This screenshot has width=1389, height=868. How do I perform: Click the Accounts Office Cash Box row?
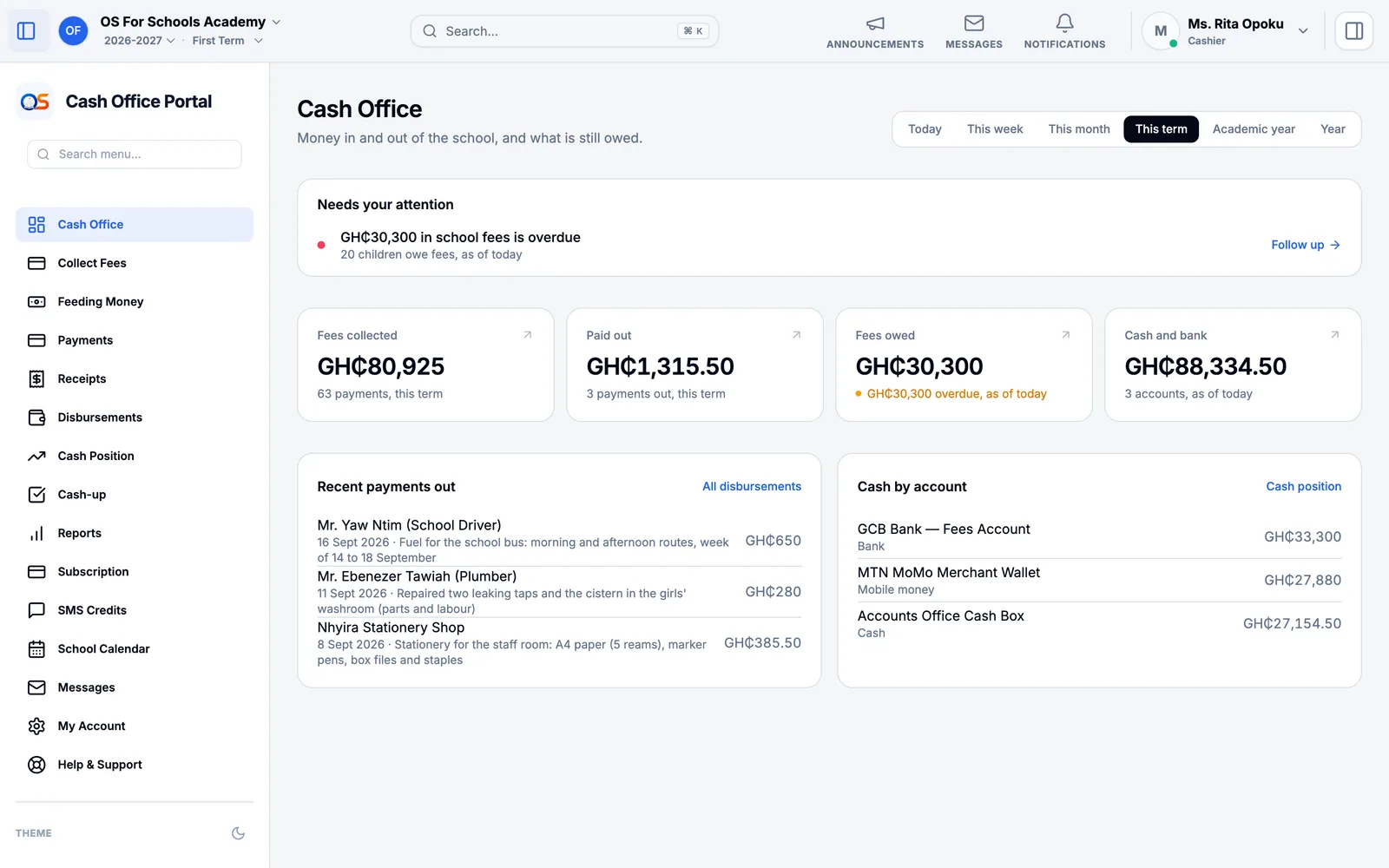1099,624
